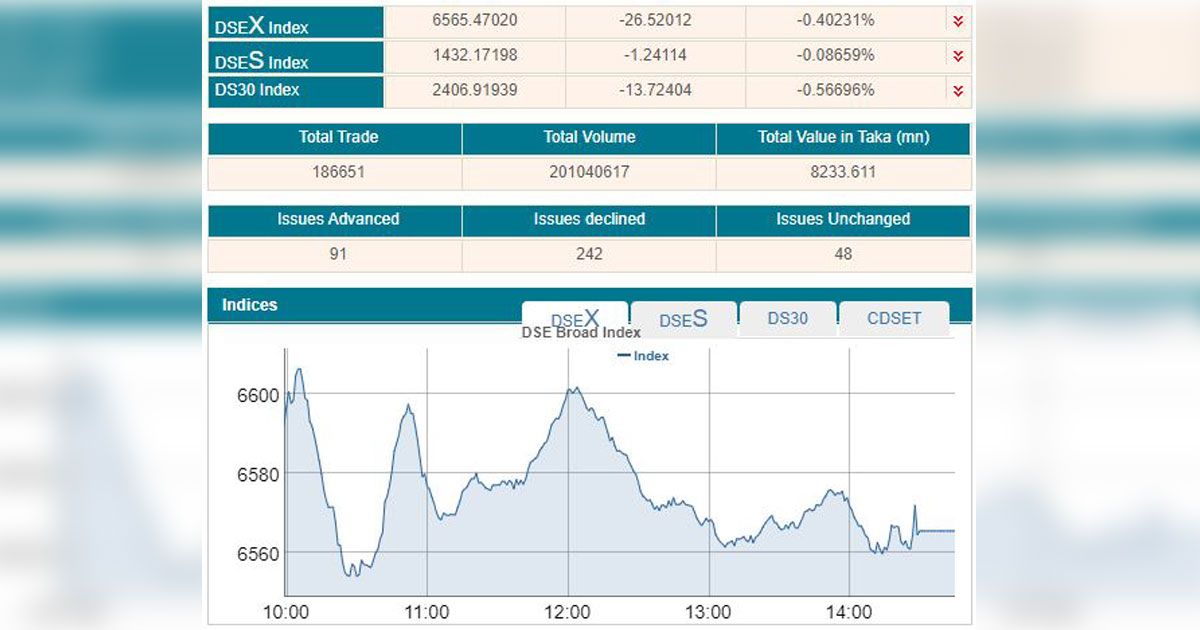Screen dimensions: 1200x630
Task: Click the 6560 y-axis label
Action: pyautogui.click(x=259, y=552)
